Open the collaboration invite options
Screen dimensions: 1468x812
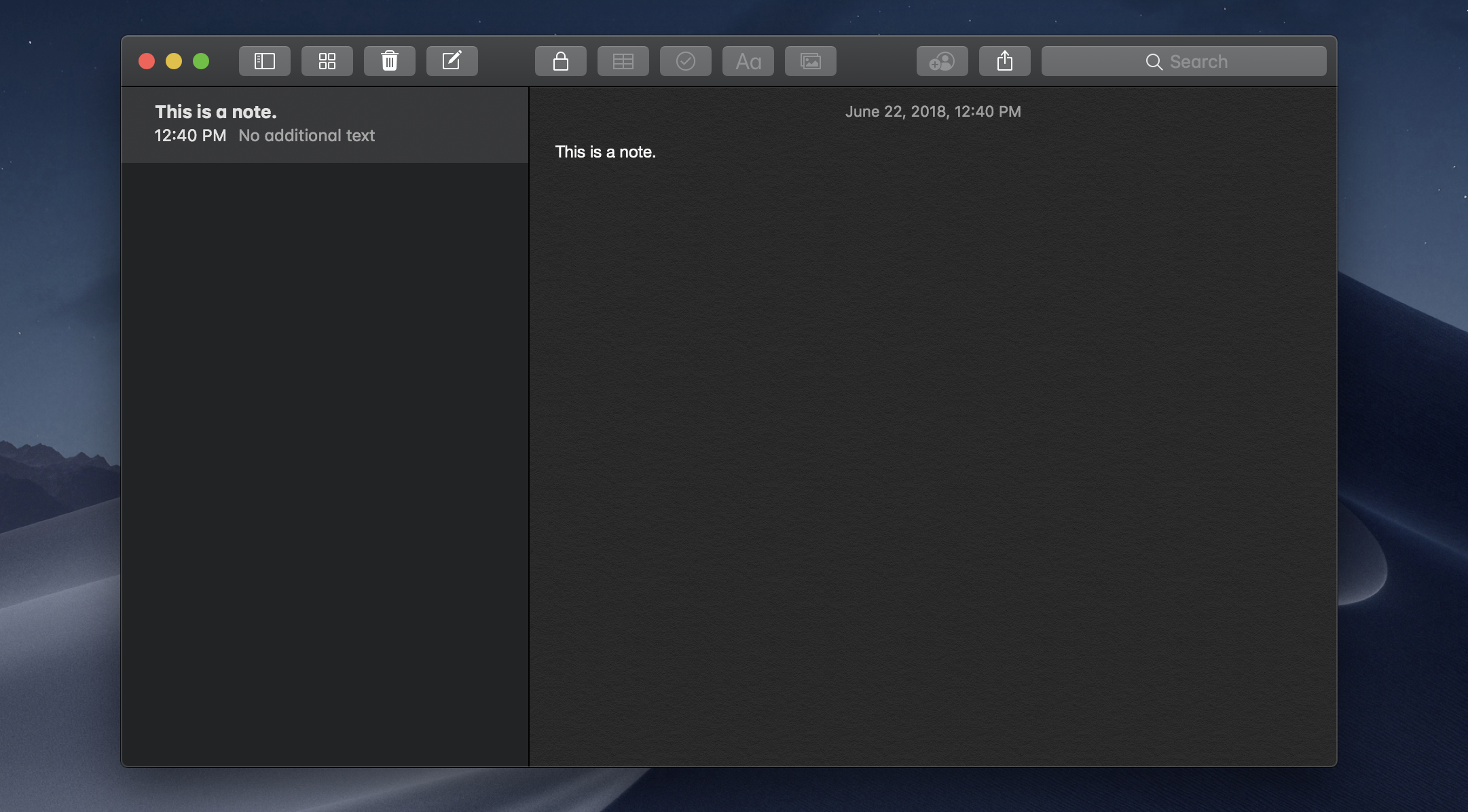[942, 61]
